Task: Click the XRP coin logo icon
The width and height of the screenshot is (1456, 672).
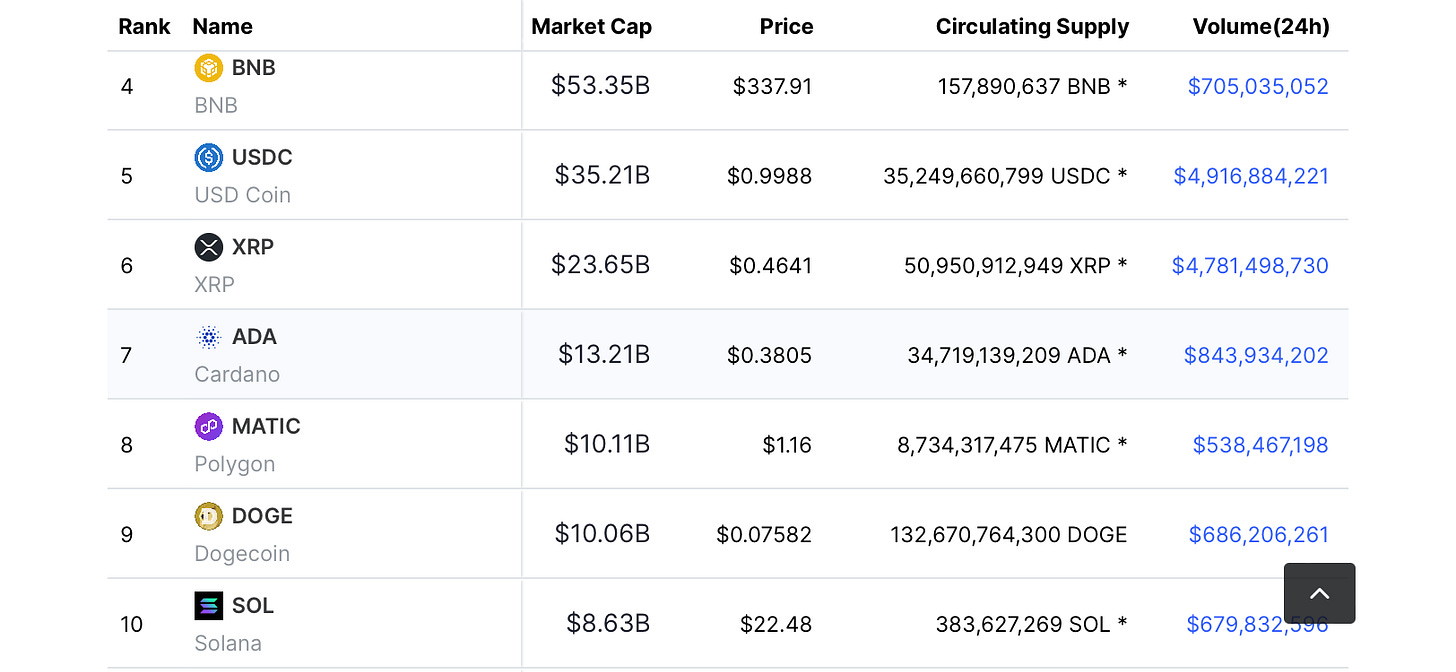Action: pyautogui.click(x=208, y=247)
